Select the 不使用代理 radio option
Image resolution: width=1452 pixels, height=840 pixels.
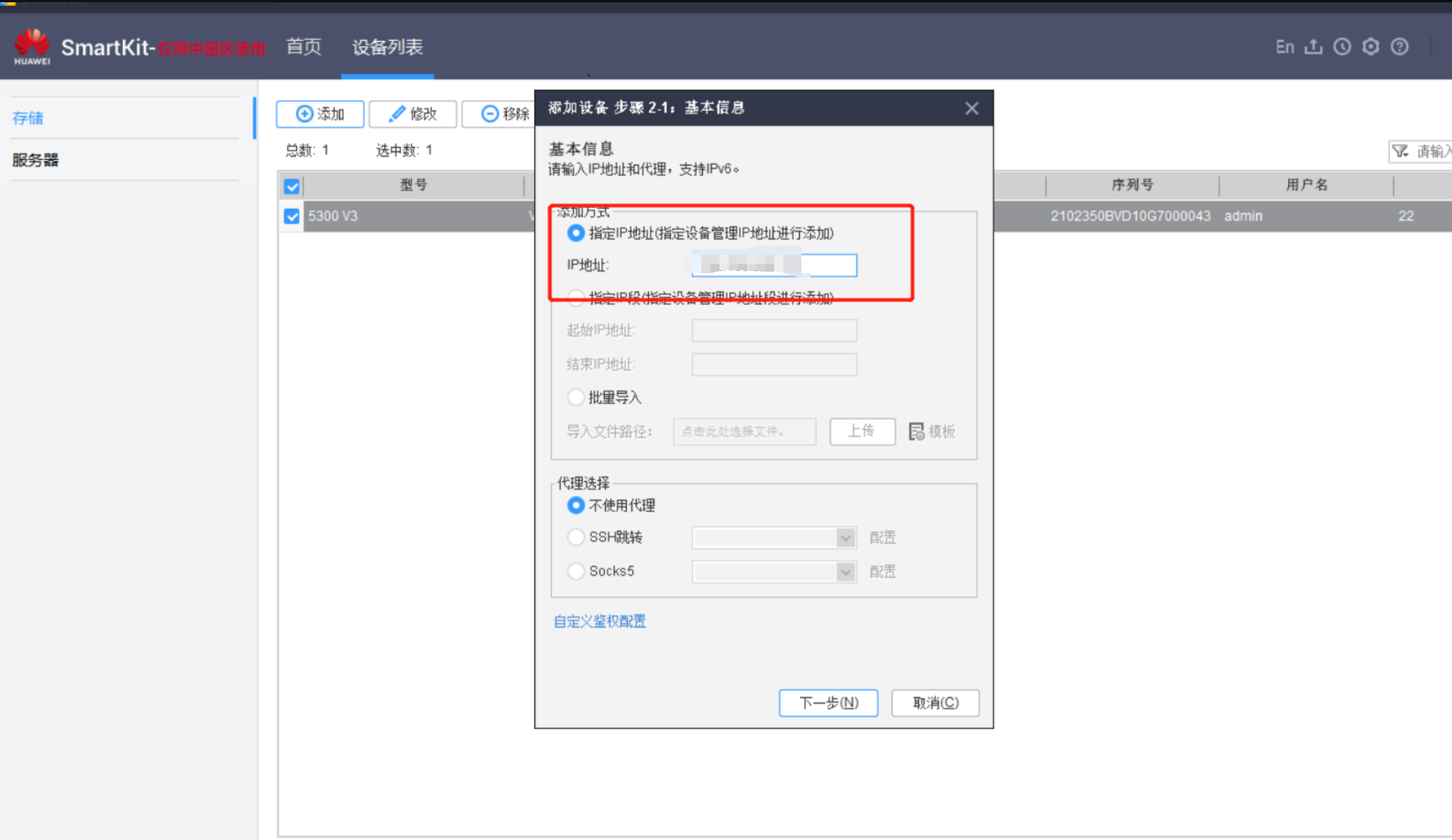coord(575,505)
